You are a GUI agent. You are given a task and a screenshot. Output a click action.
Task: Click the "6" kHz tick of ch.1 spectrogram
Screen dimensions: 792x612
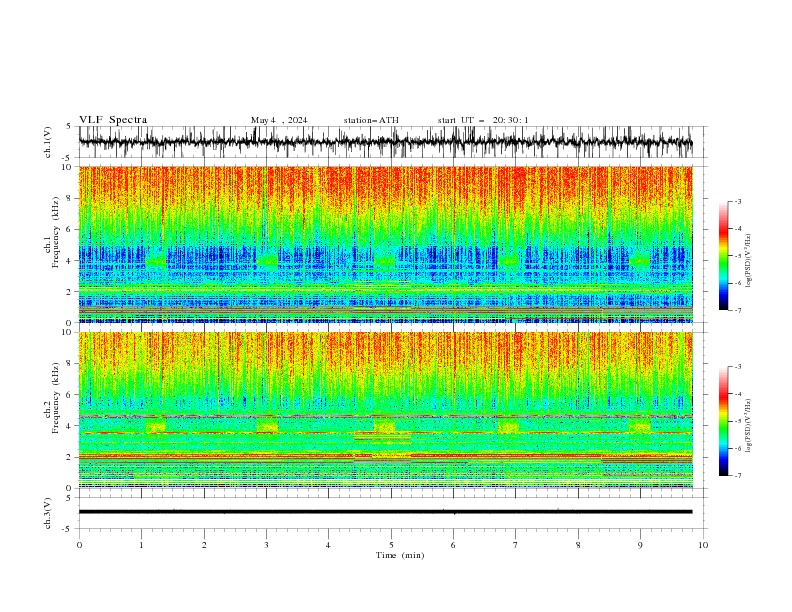pos(71,230)
